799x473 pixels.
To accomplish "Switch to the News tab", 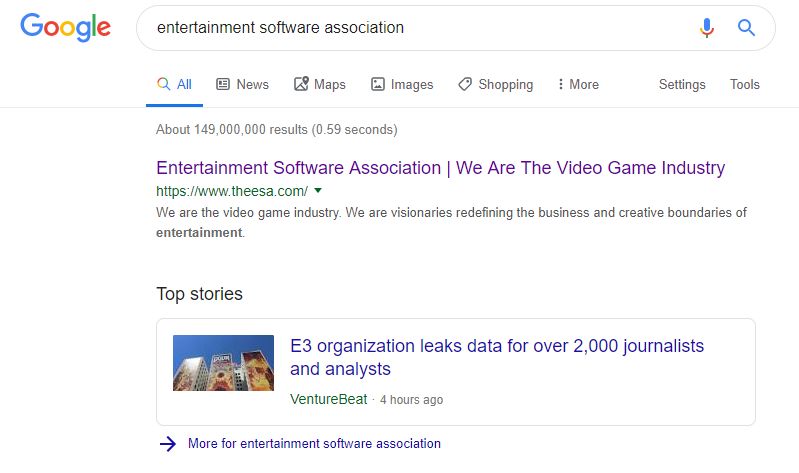I will pyautogui.click(x=243, y=85).
